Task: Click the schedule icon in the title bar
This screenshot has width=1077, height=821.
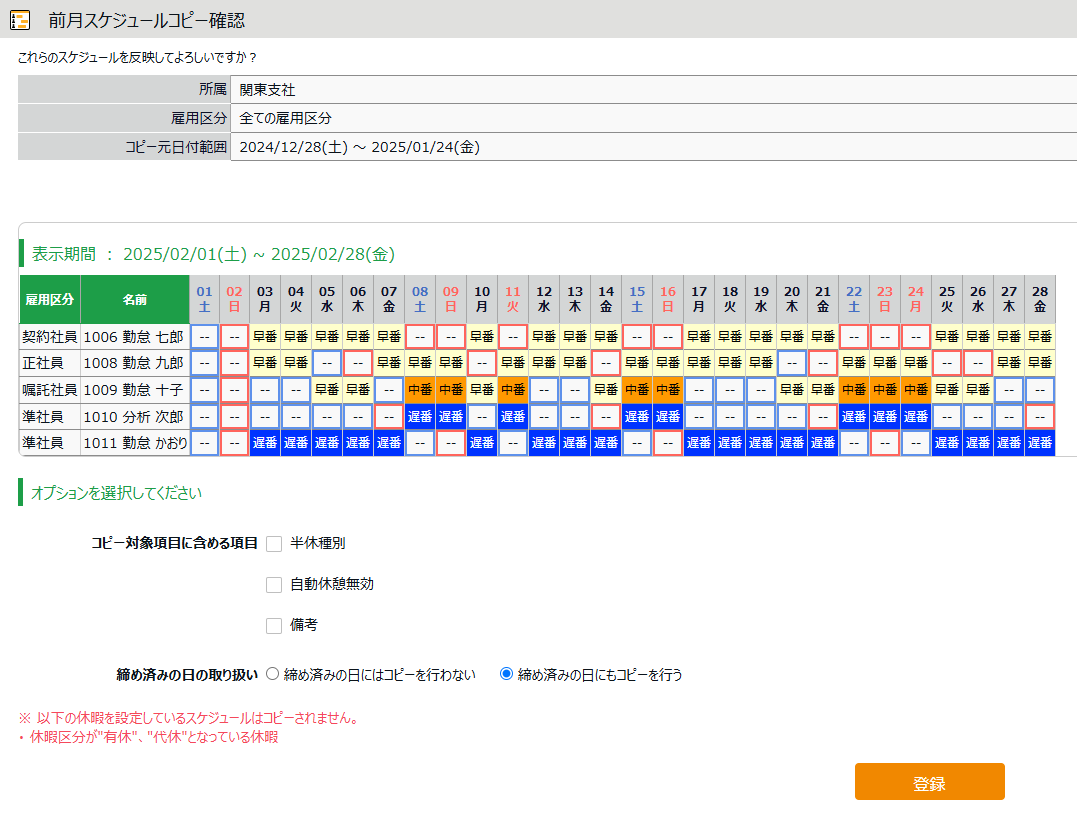Action: click(x=19, y=19)
